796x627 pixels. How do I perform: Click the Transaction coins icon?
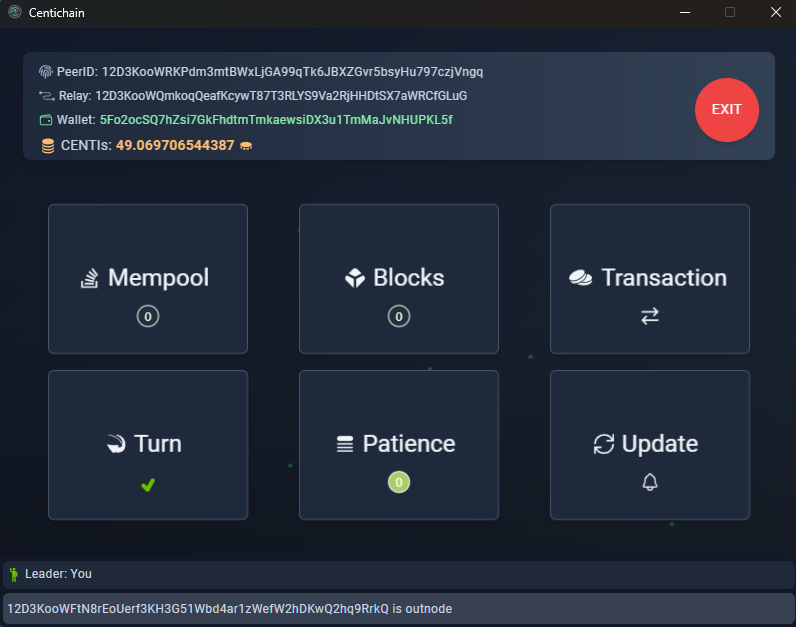tap(580, 278)
